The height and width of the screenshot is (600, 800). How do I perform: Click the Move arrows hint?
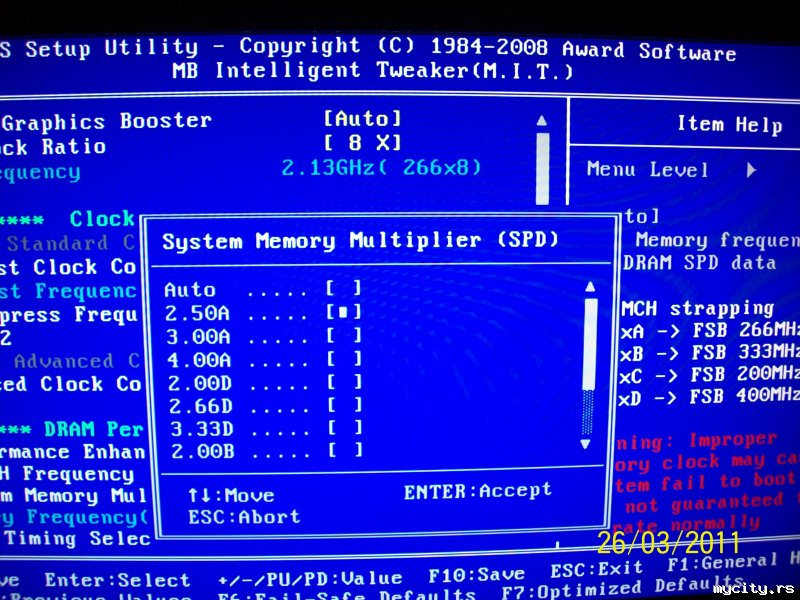(x=231, y=495)
